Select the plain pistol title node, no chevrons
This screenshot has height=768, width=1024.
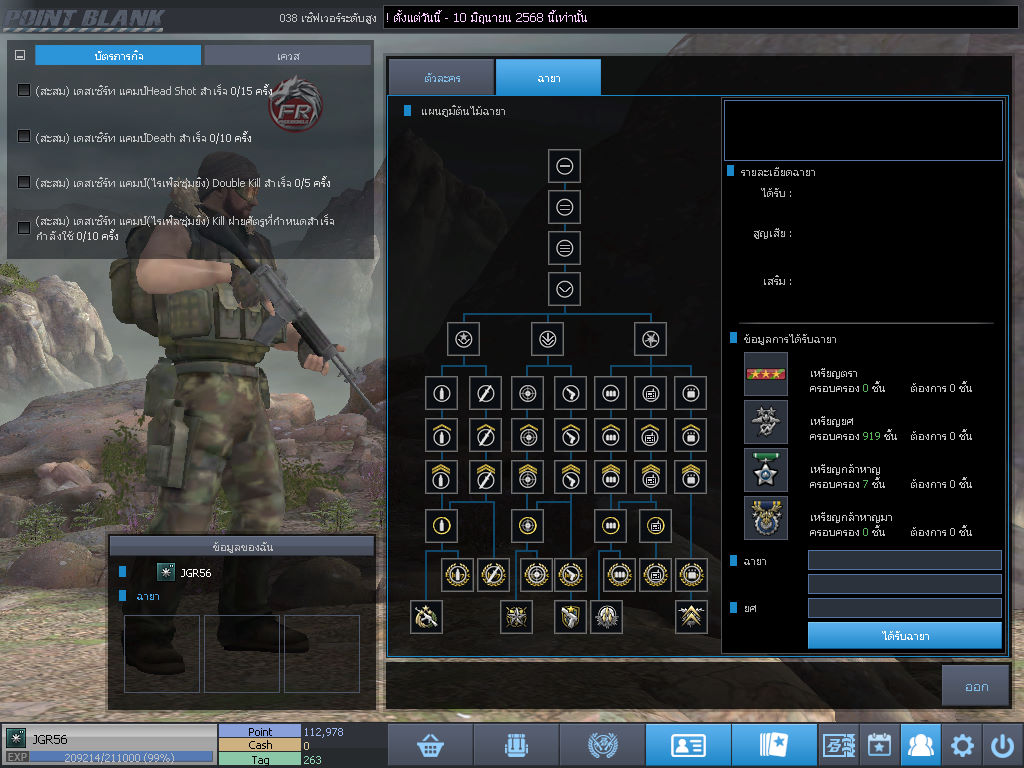coord(570,393)
